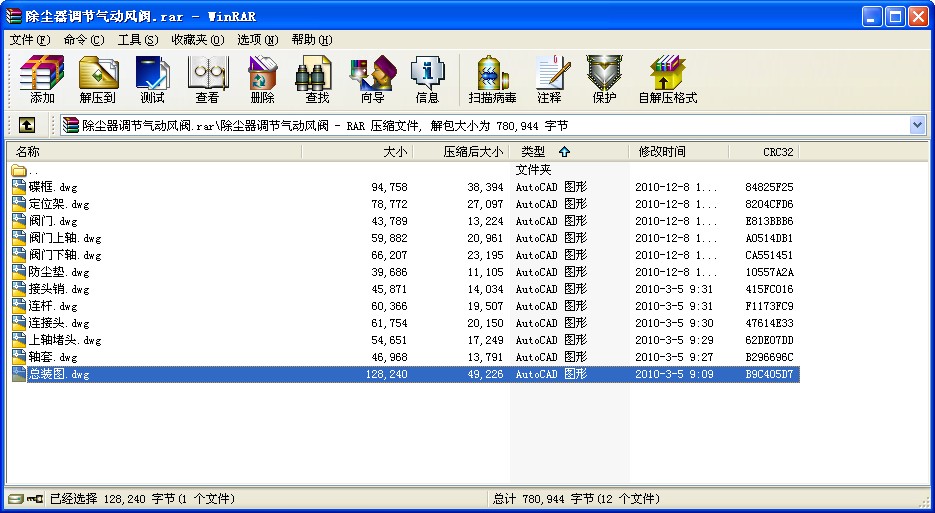Open the 自解压格式 SFX icon
The image size is (935, 513).
coord(668,79)
